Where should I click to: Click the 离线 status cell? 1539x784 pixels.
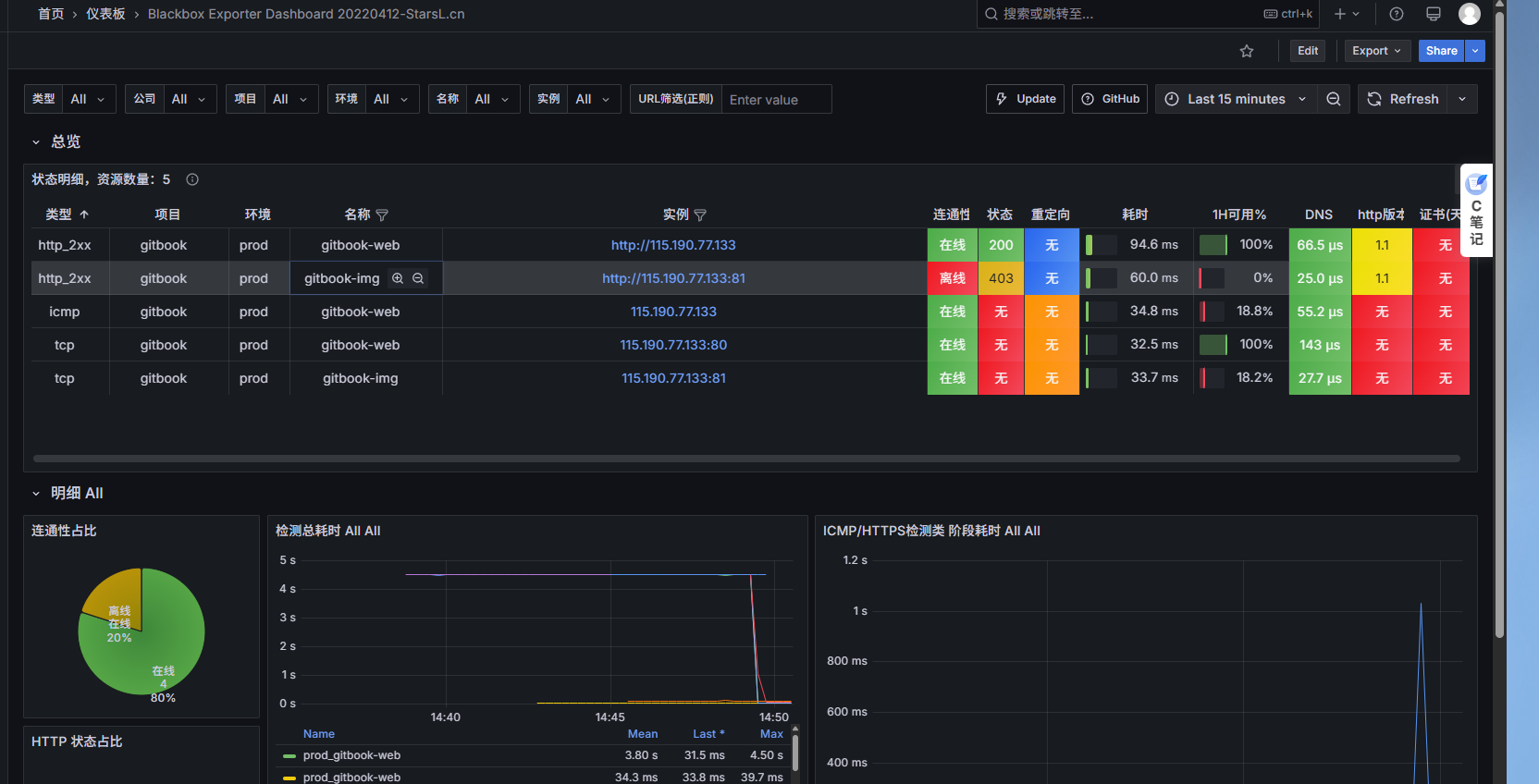coord(953,278)
